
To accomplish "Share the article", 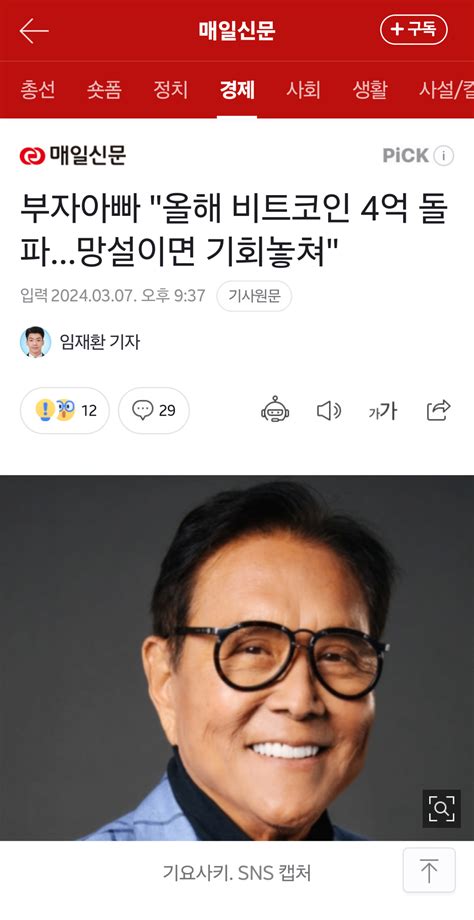I will [x=438, y=410].
